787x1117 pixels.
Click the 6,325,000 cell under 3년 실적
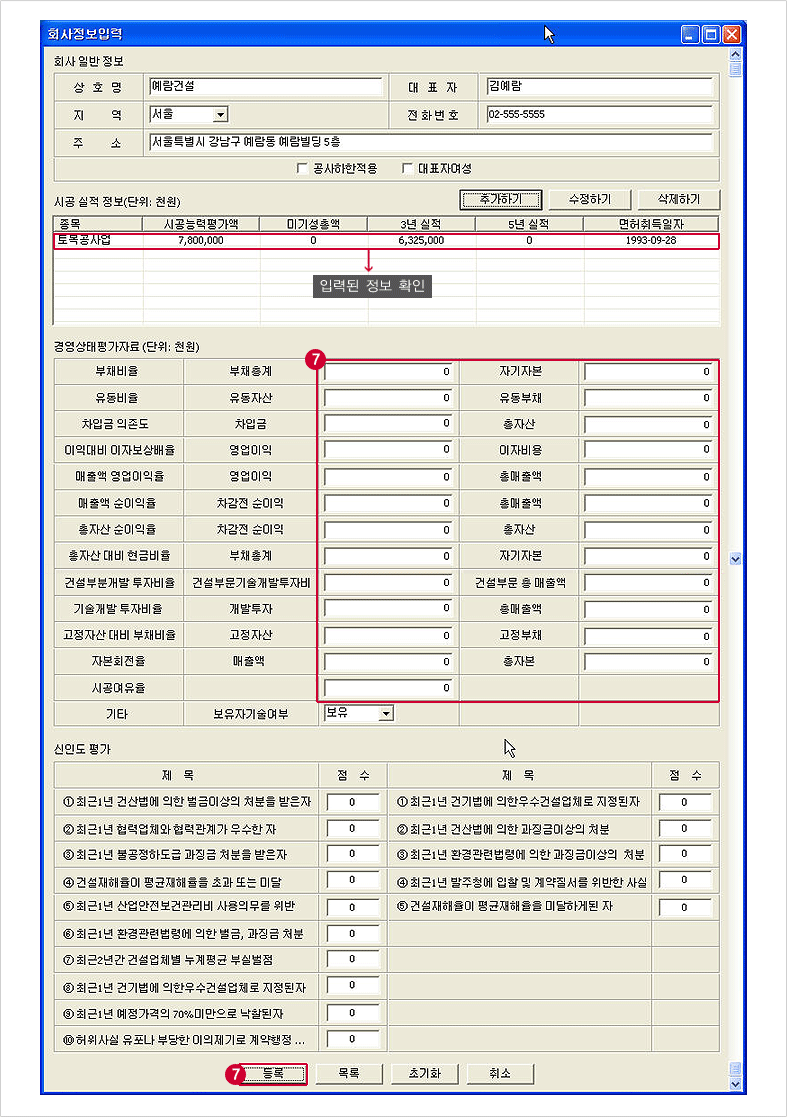[x=421, y=241]
